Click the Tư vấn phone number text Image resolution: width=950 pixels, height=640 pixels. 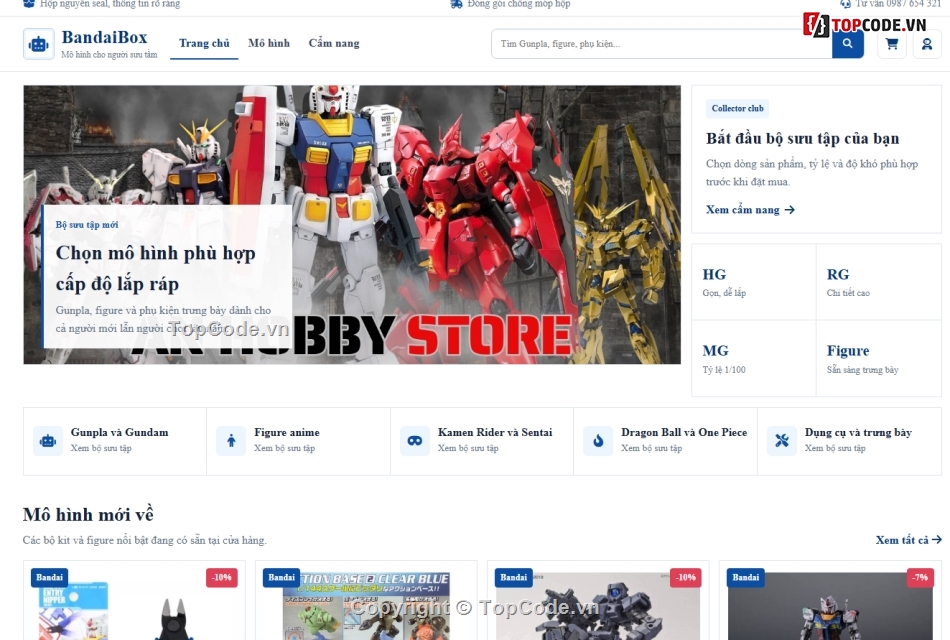(x=898, y=4)
